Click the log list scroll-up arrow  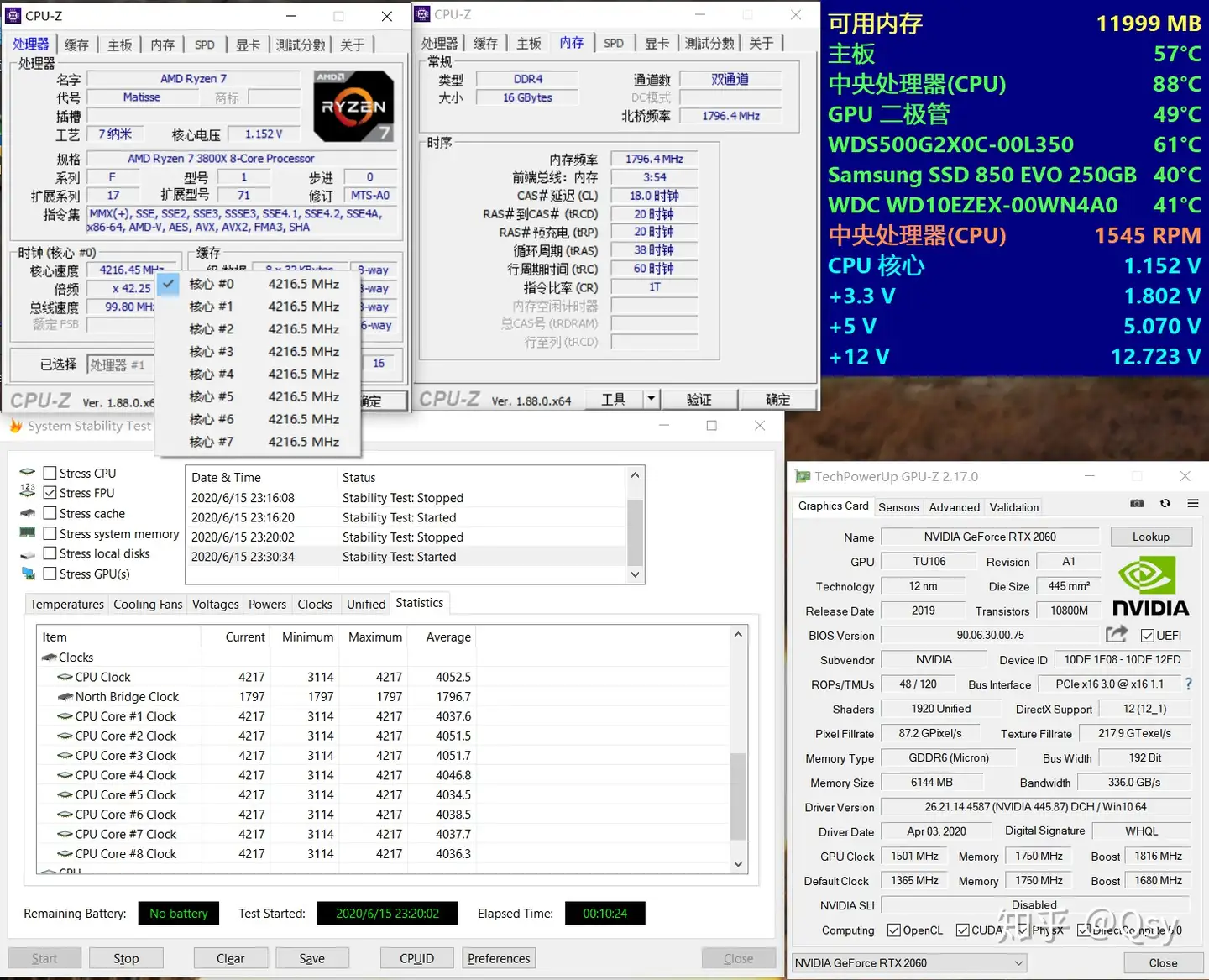click(x=636, y=475)
